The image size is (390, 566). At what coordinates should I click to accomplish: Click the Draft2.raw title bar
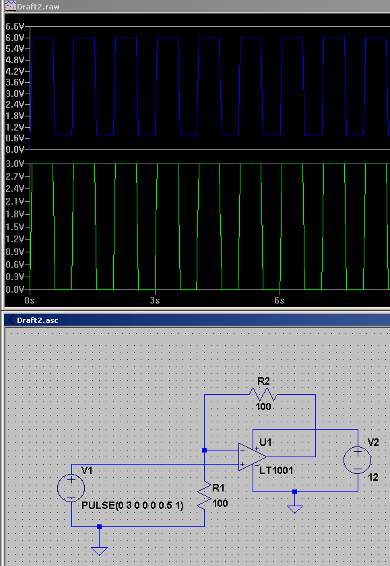click(x=197, y=6)
